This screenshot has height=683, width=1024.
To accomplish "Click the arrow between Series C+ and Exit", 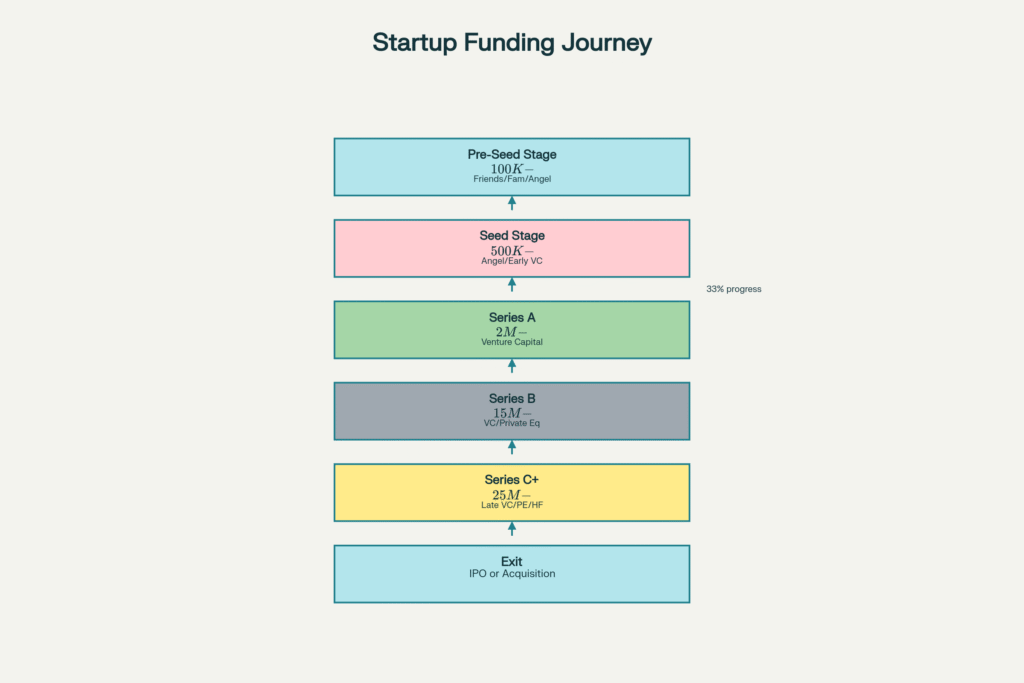I will [x=512, y=529].
